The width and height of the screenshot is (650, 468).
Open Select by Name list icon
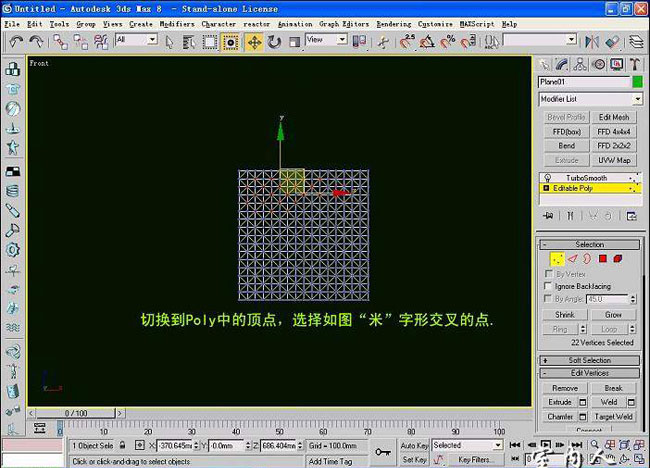pos(189,42)
